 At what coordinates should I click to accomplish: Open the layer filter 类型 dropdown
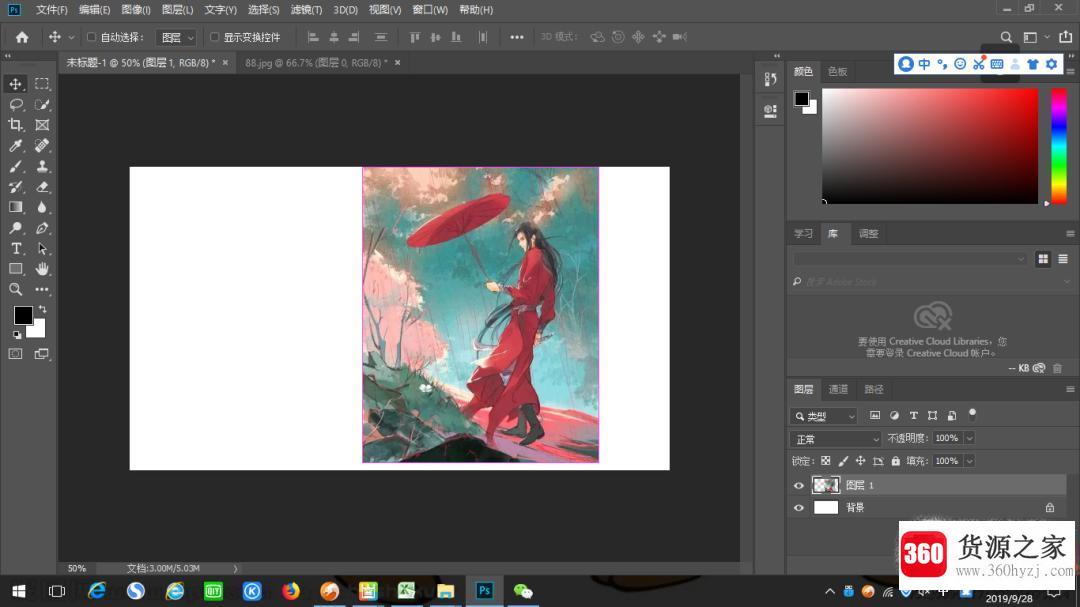(823, 416)
